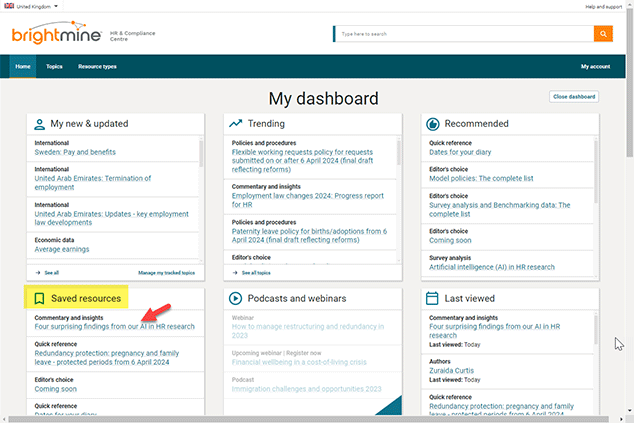Screen dimensions: 634x423
Task: Click See all in My new & updated
Action: 51,273
